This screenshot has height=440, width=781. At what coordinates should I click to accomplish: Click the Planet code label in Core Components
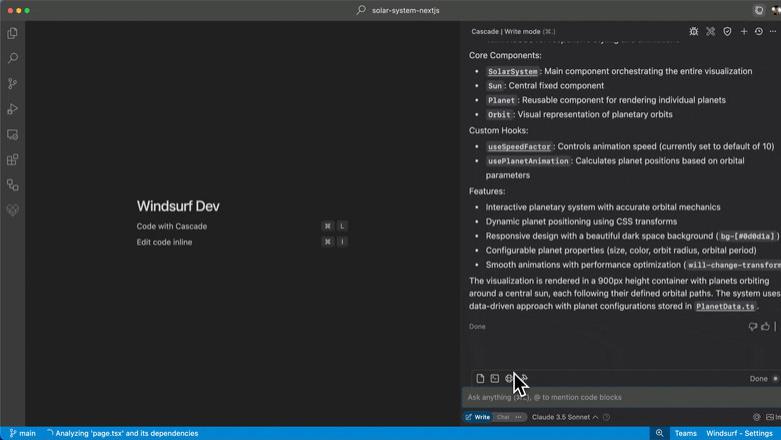click(x=501, y=101)
